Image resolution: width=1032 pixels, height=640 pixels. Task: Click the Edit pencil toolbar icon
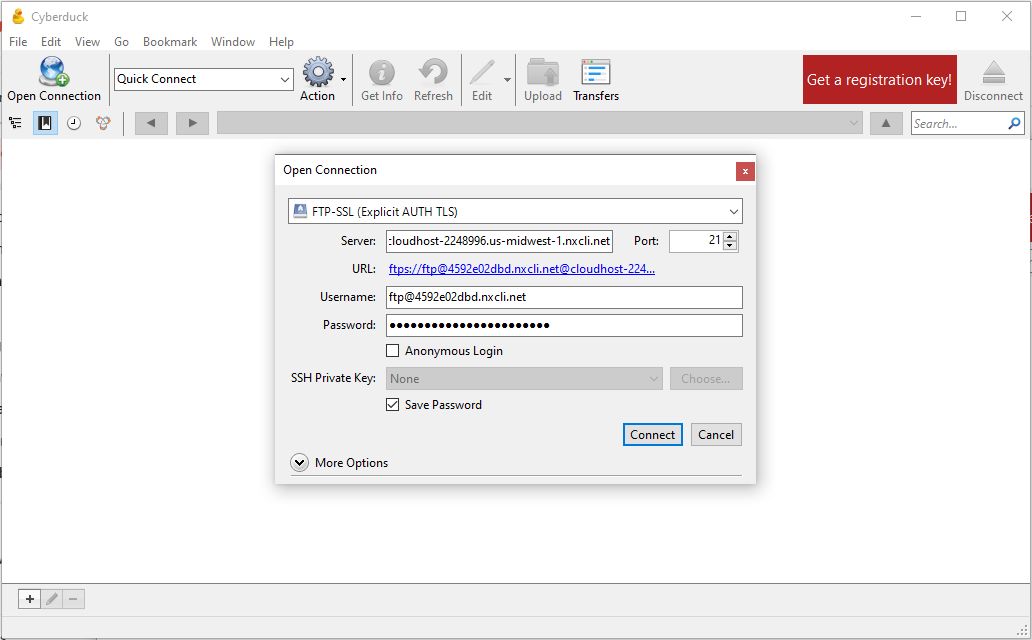pos(482,72)
